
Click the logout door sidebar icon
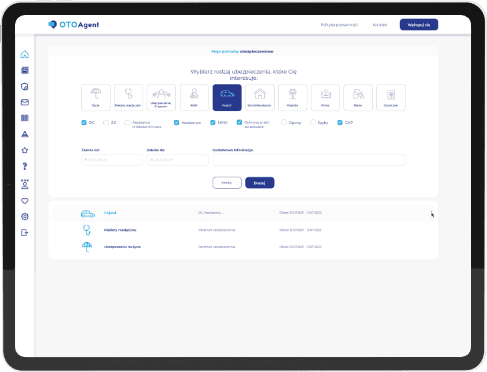point(25,233)
